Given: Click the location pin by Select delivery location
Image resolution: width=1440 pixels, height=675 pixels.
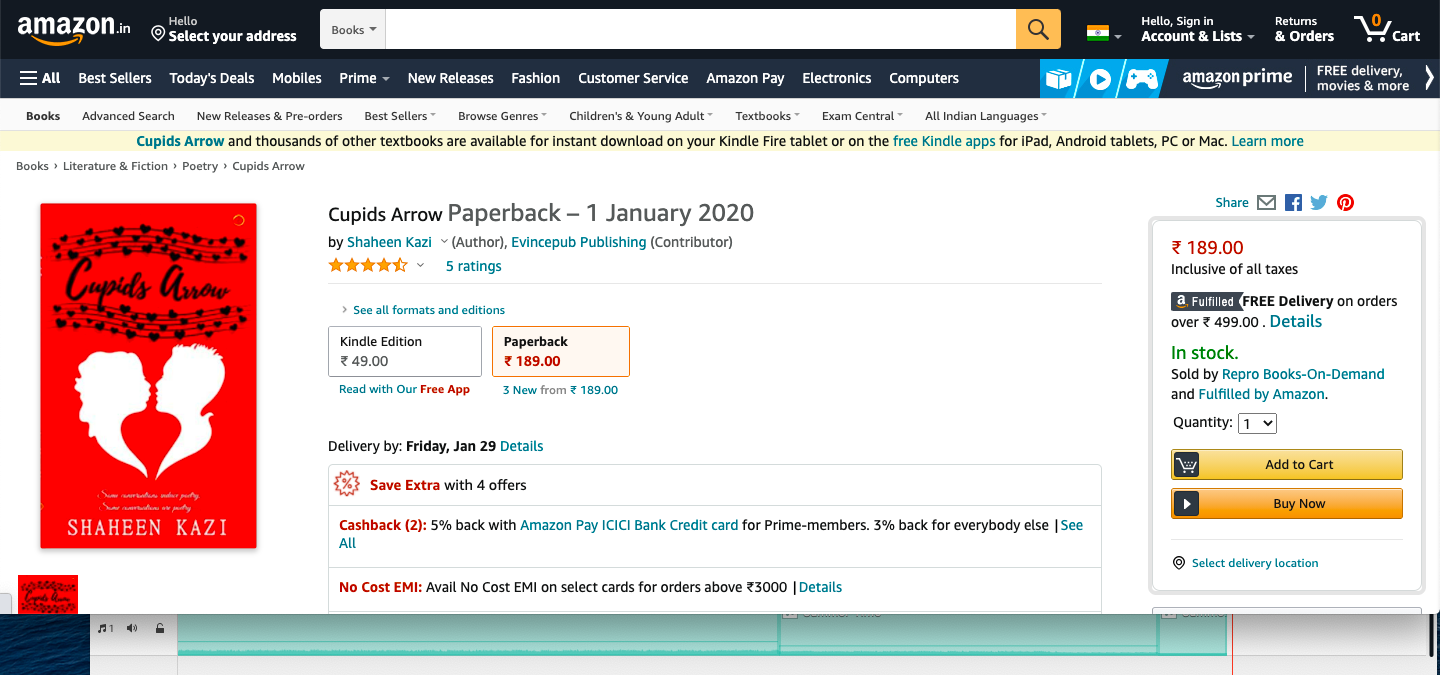Looking at the screenshot, I should (1179, 563).
